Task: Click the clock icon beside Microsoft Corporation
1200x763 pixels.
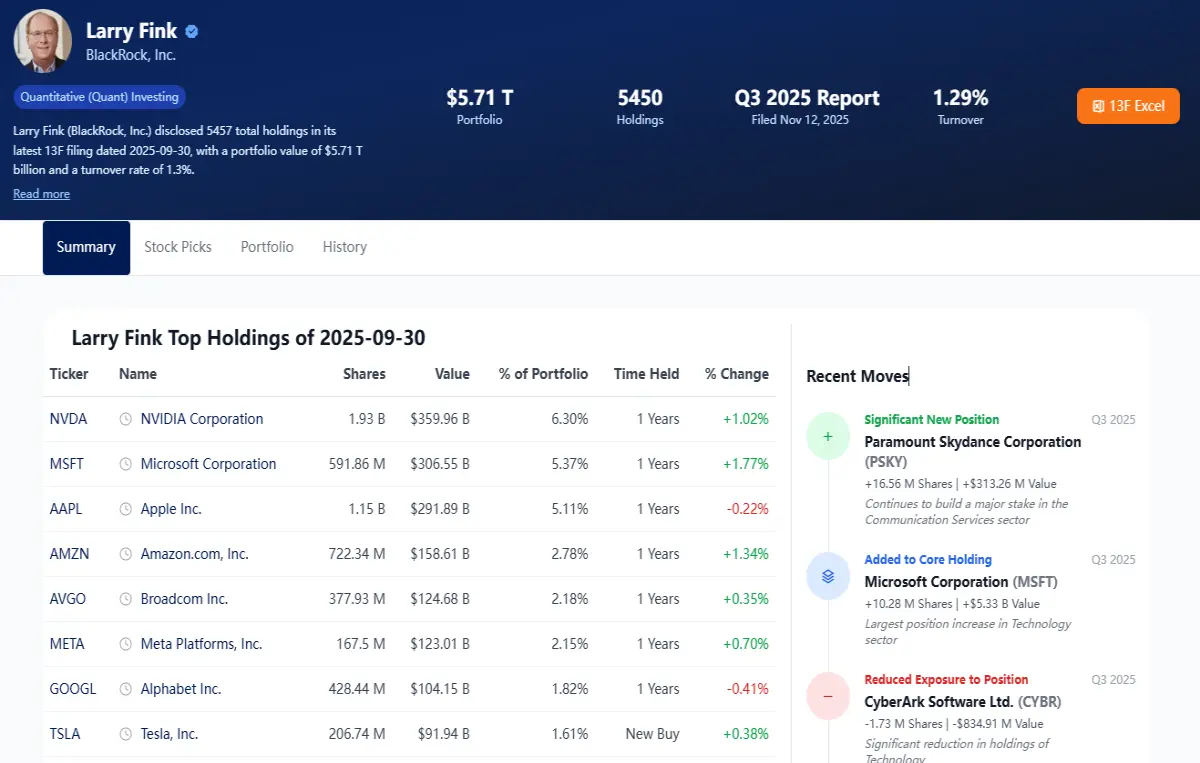Action: click(126, 464)
